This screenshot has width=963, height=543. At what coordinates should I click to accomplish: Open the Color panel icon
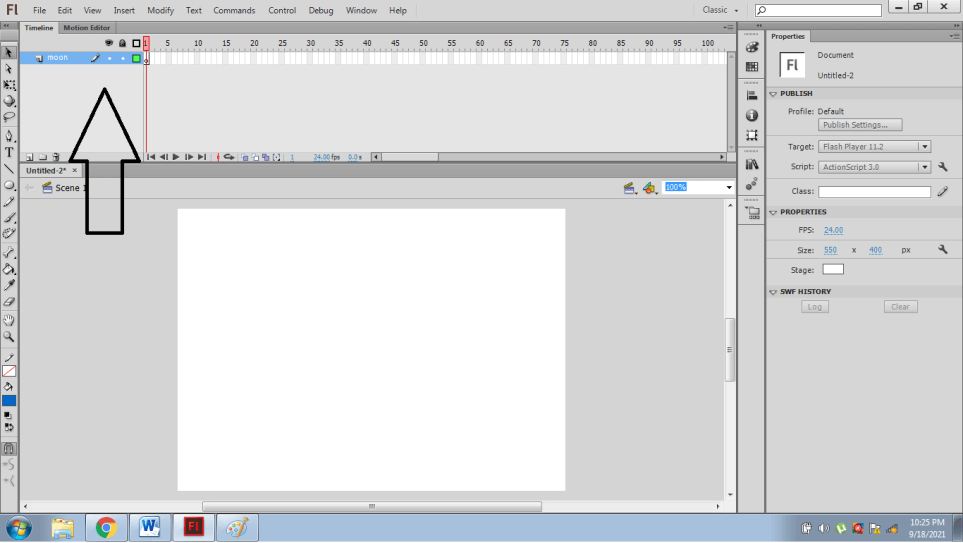[x=752, y=47]
